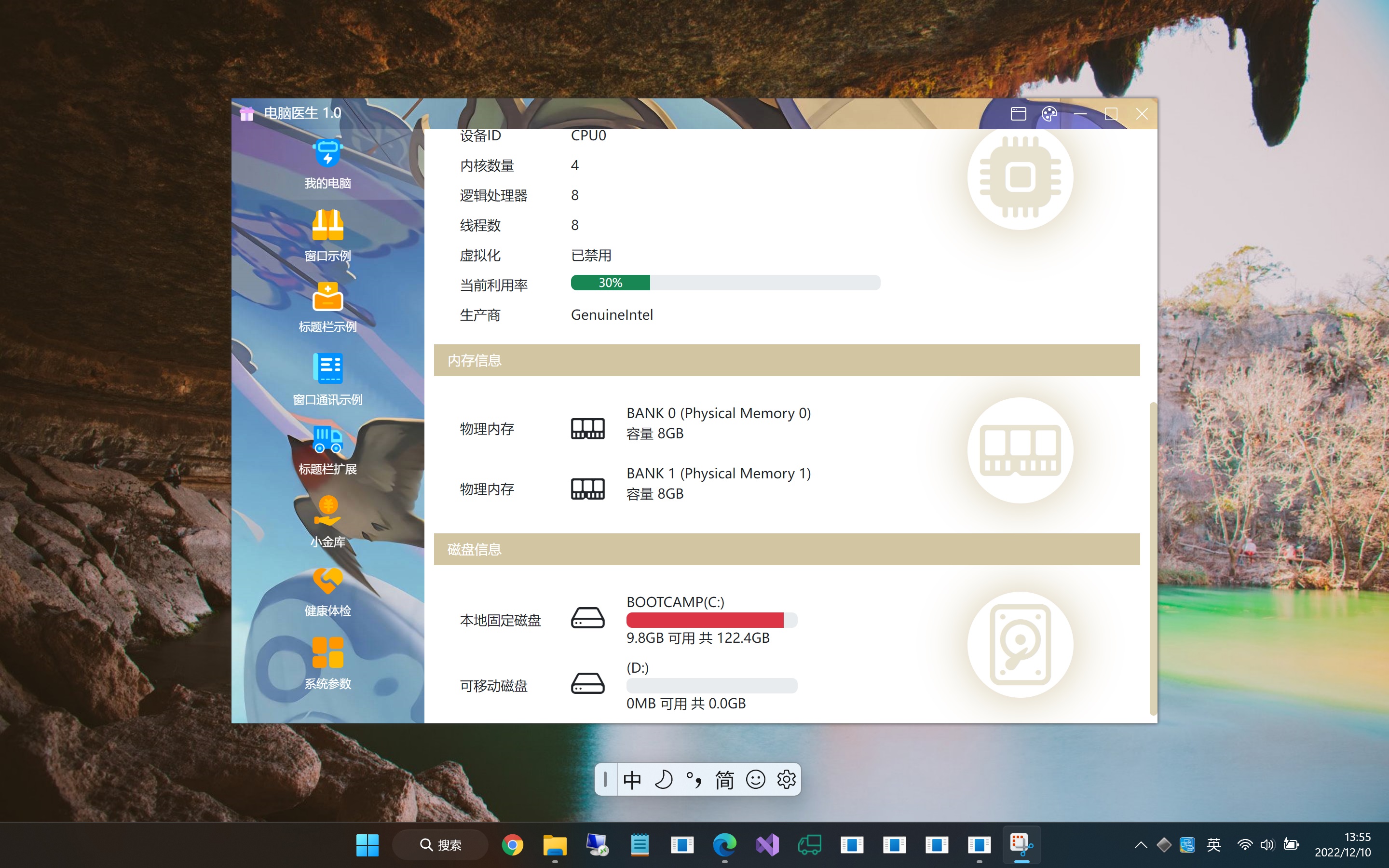Toggle the IME 简 simplified/traditional switch

pos(724,780)
